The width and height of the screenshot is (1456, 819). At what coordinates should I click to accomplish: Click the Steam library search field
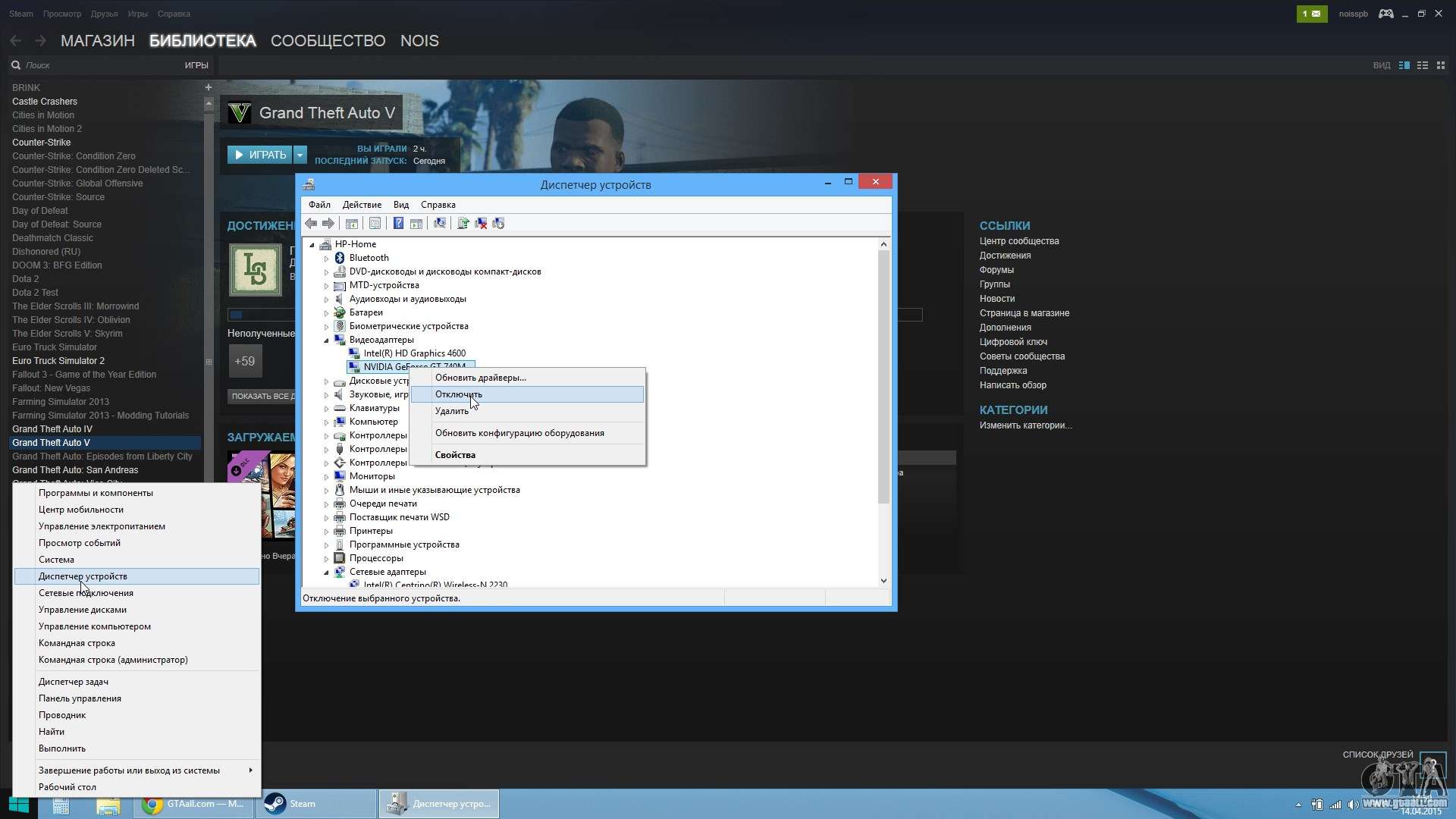[91, 65]
